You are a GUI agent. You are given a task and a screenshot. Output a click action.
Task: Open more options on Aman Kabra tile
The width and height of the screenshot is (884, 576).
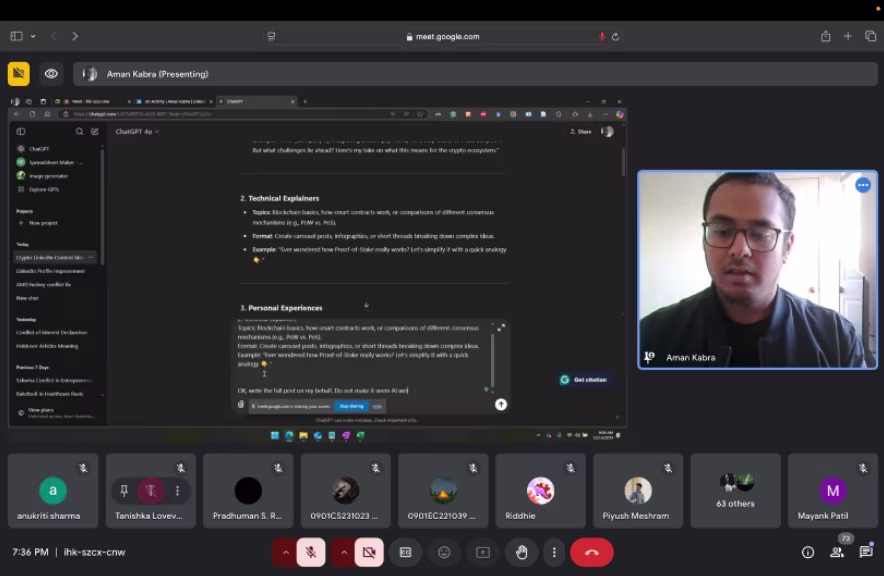(863, 185)
